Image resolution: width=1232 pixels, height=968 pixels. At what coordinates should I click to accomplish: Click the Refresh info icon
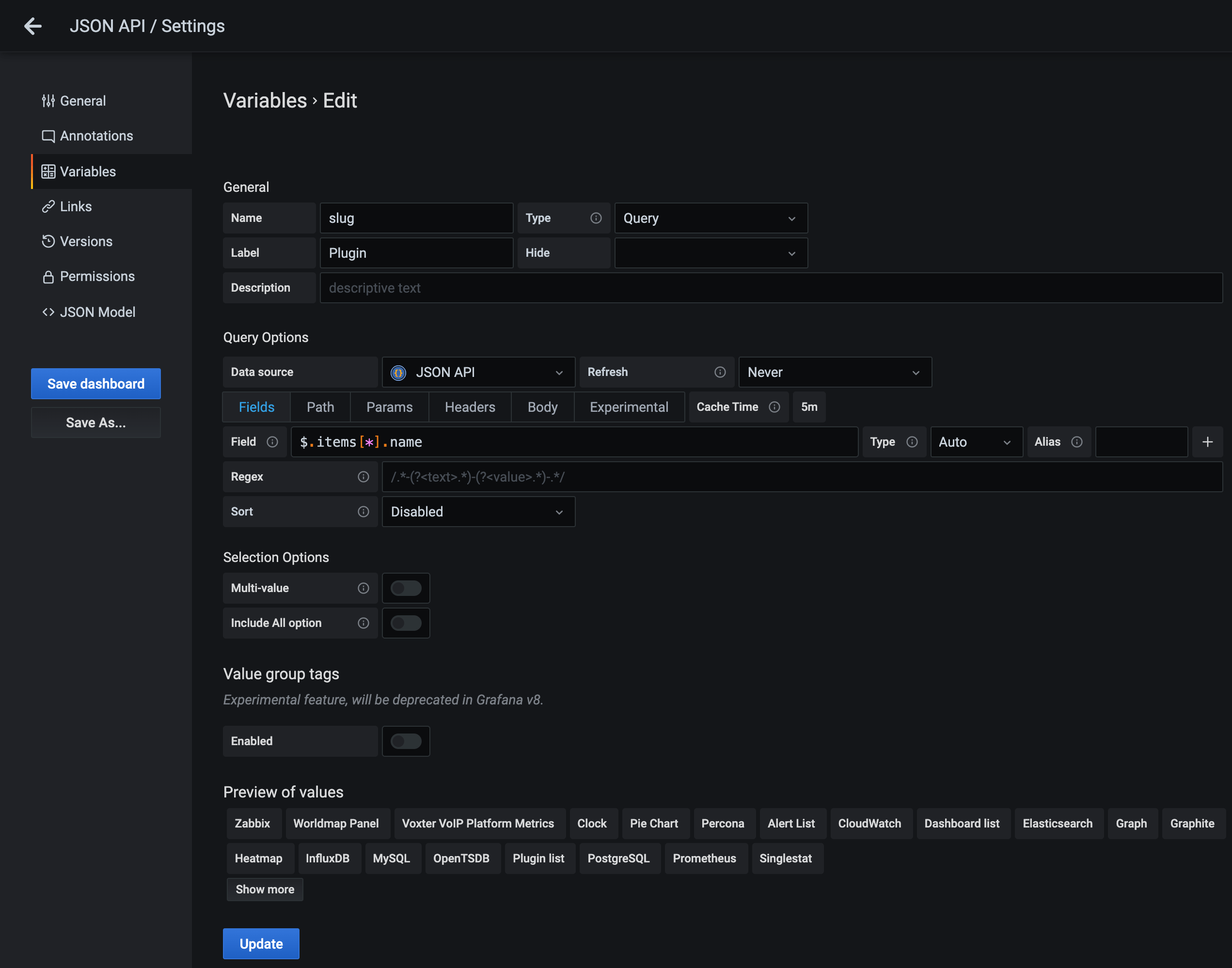719,373
